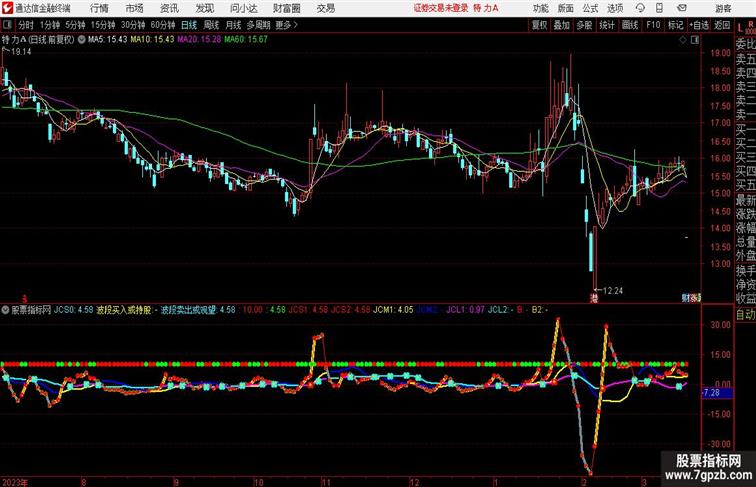Screen dimensions: 756x487
Task: Toggle the right info panel icon in chart
Action: click(x=695, y=40)
